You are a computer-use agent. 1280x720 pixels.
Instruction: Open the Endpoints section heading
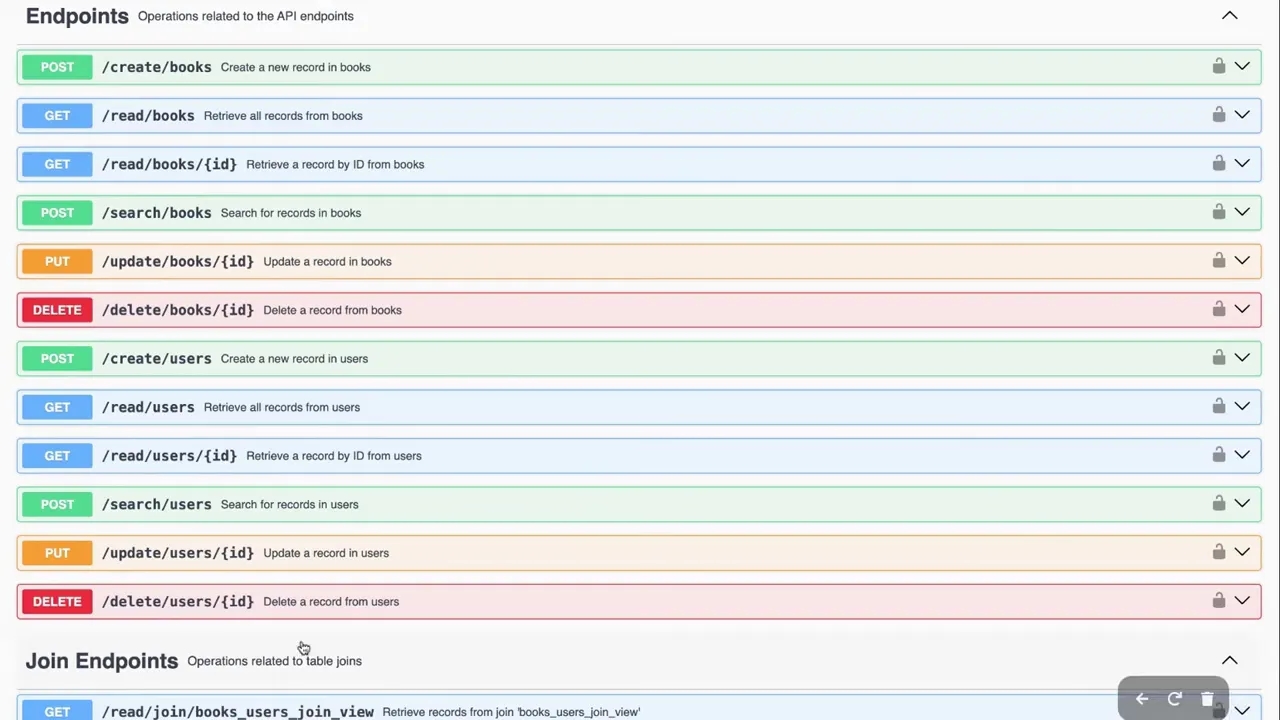coord(77,16)
